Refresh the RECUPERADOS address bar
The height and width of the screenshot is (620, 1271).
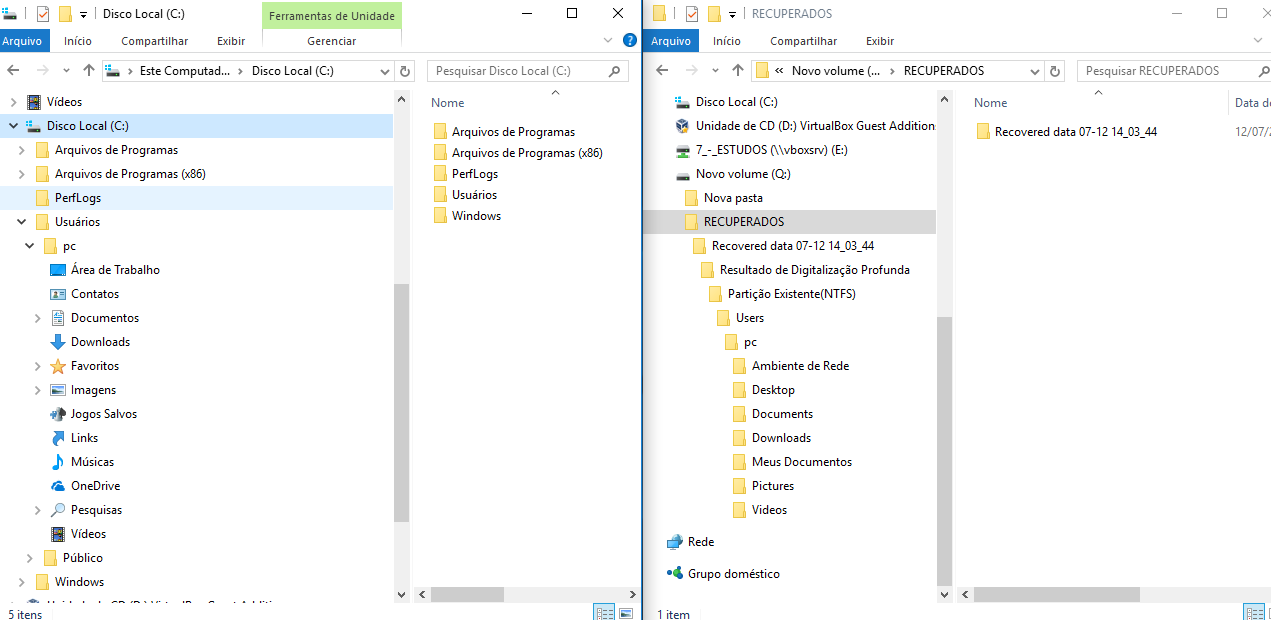click(x=1055, y=71)
